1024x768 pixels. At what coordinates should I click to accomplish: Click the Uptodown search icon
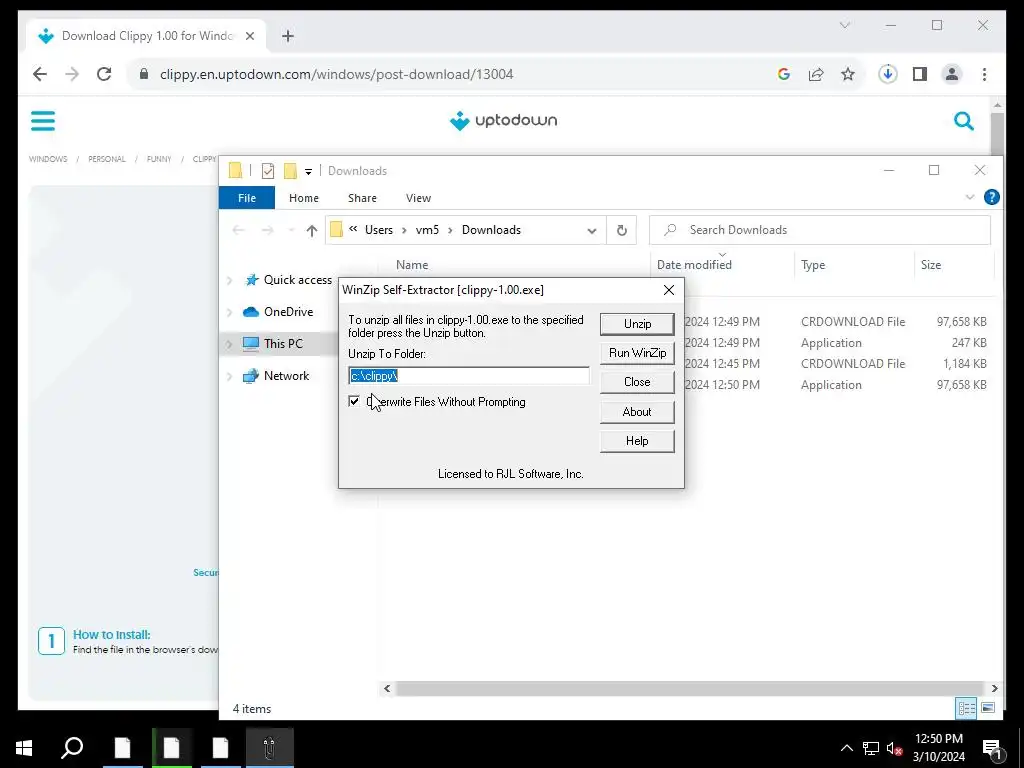(964, 121)
